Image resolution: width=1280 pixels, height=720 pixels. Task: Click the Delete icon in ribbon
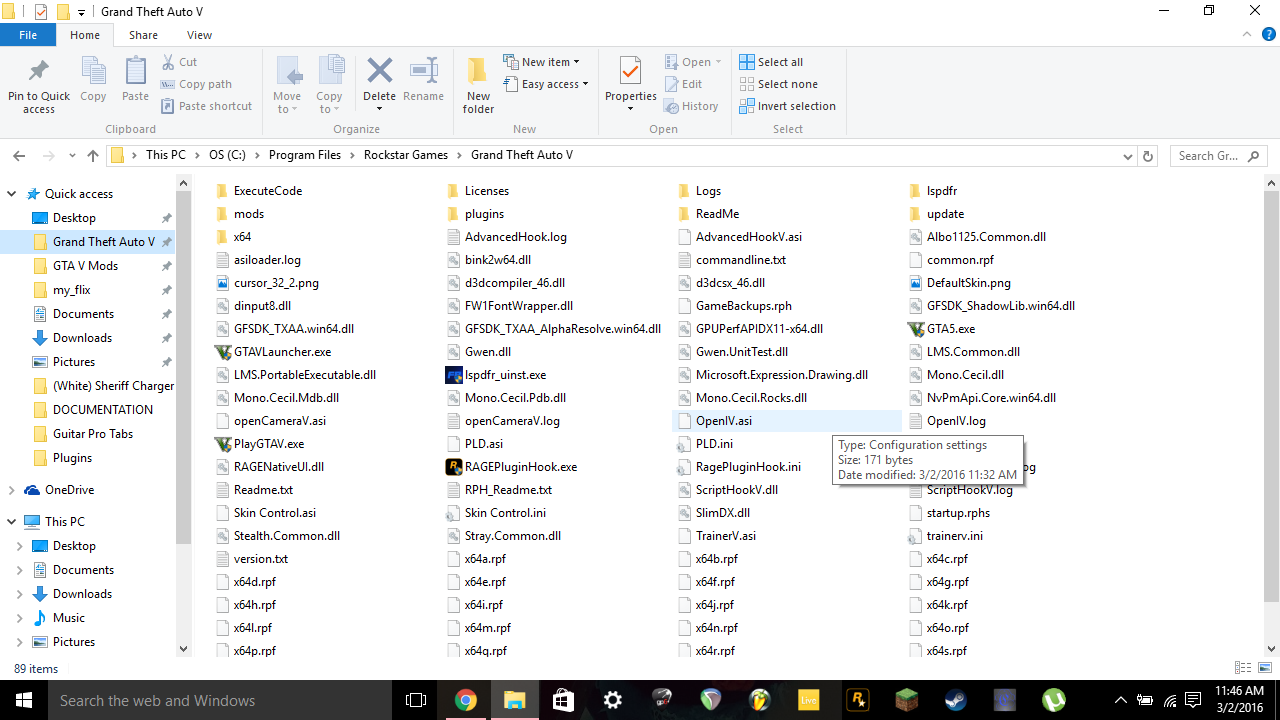[x=379, y=73]
